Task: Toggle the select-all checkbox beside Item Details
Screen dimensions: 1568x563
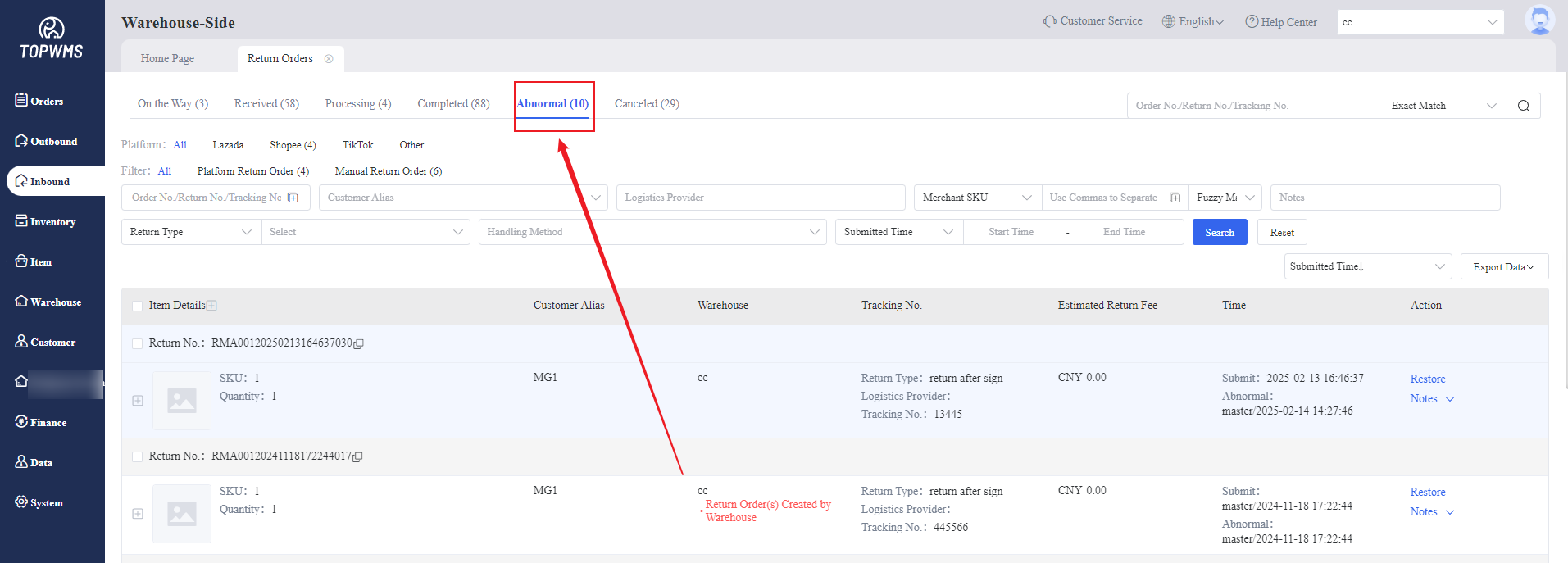Action: (138, 306)
